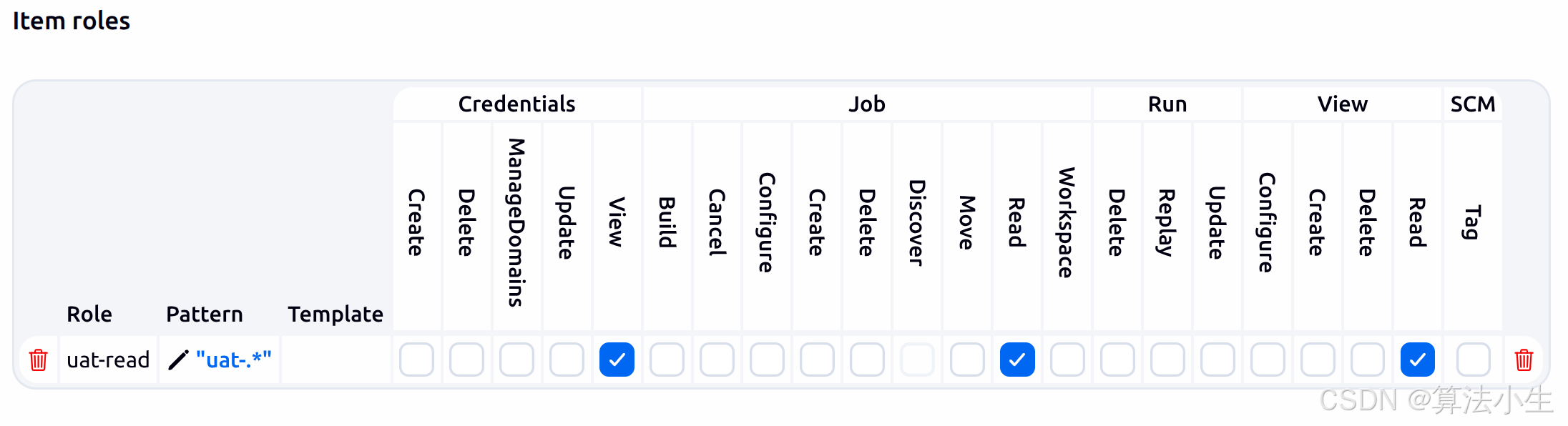Enable the Job Build permission
The image size is (1568, 426).
point(667,360)
